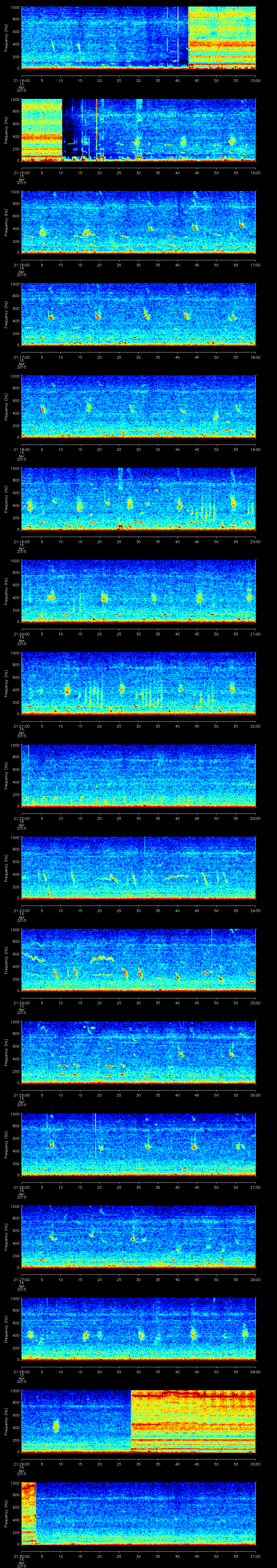
Task: Click the spectrogram panel starting at 21:14:00
Action: (138, 38)
